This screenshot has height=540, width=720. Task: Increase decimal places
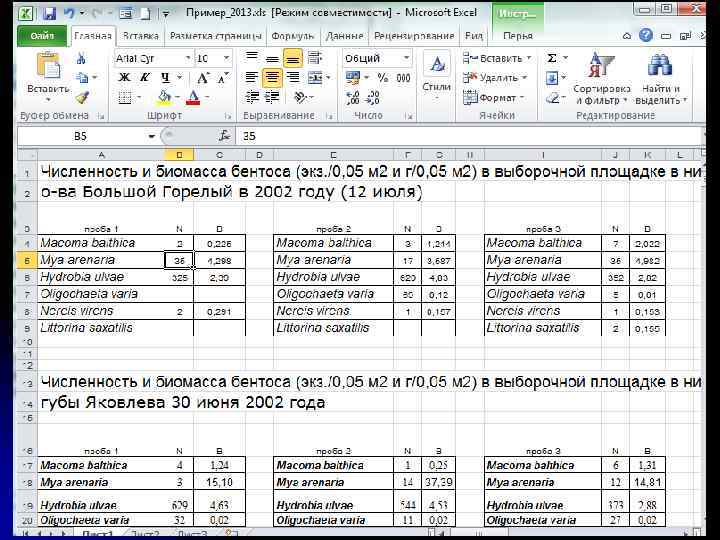353,97
